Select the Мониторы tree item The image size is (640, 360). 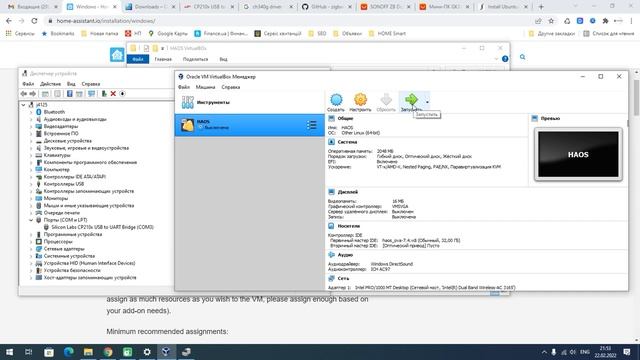pyautogui.click(x=56, y=198)
